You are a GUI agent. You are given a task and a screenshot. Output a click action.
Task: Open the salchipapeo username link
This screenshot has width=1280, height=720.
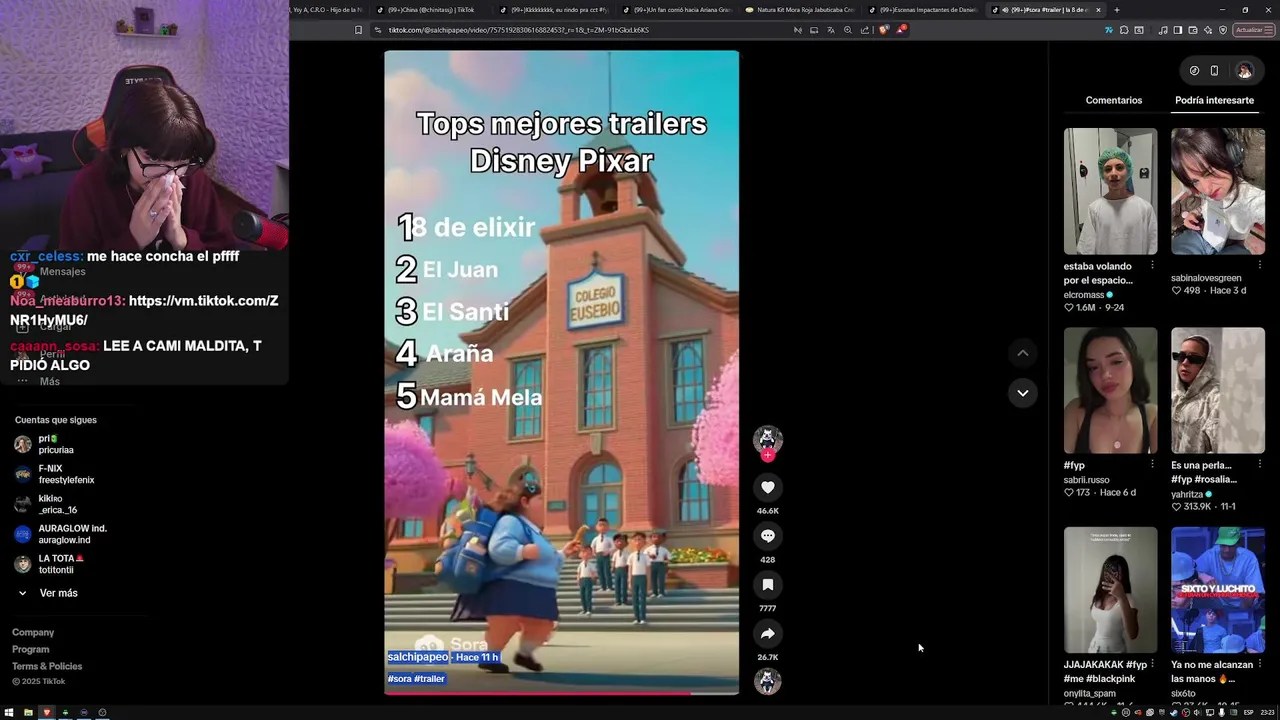pos(418,657)
